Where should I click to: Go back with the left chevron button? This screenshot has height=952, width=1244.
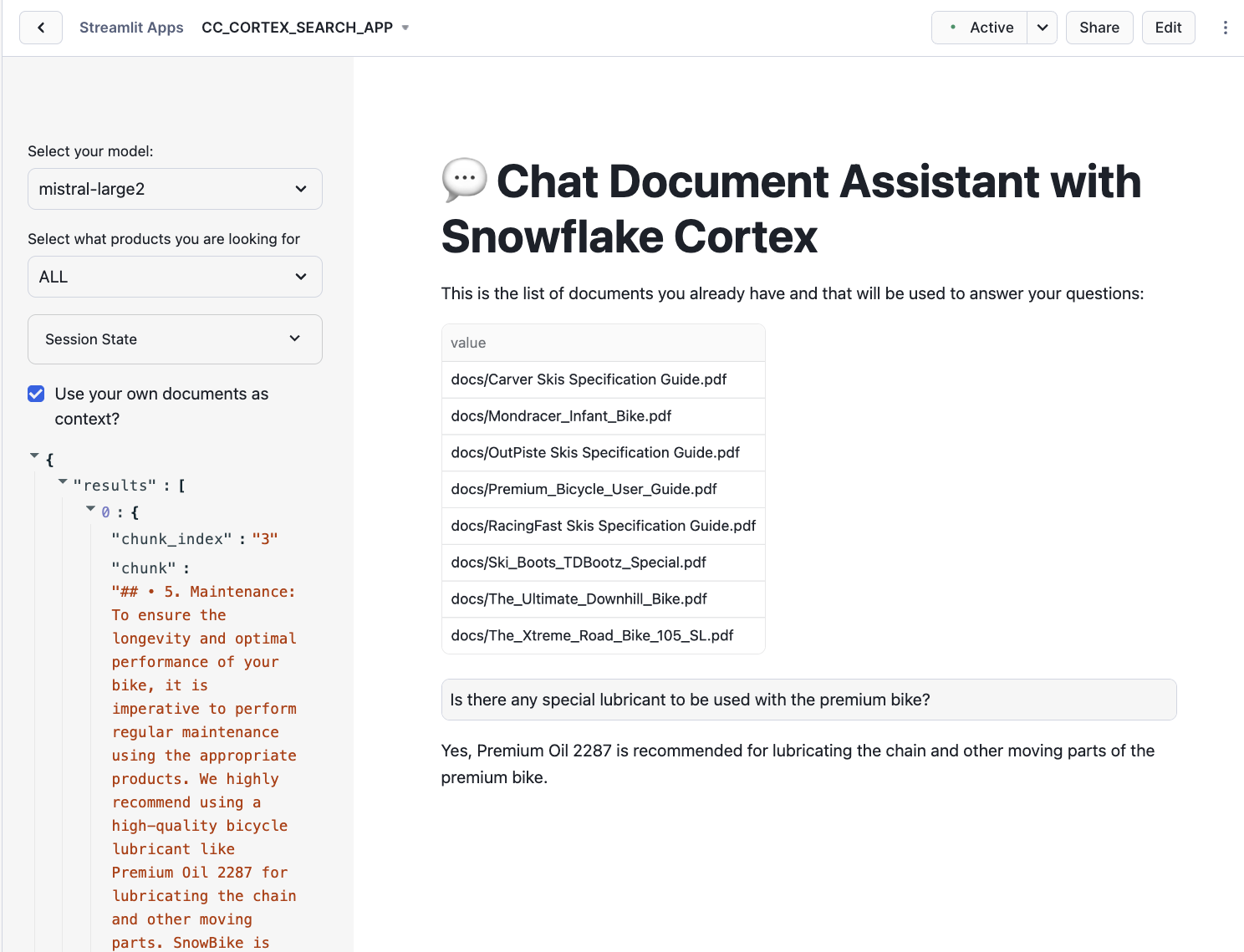[41, 28]
